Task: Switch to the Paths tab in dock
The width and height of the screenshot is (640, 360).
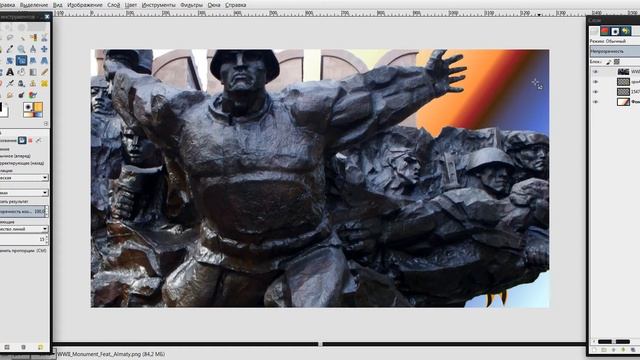Action: point(615,31)
